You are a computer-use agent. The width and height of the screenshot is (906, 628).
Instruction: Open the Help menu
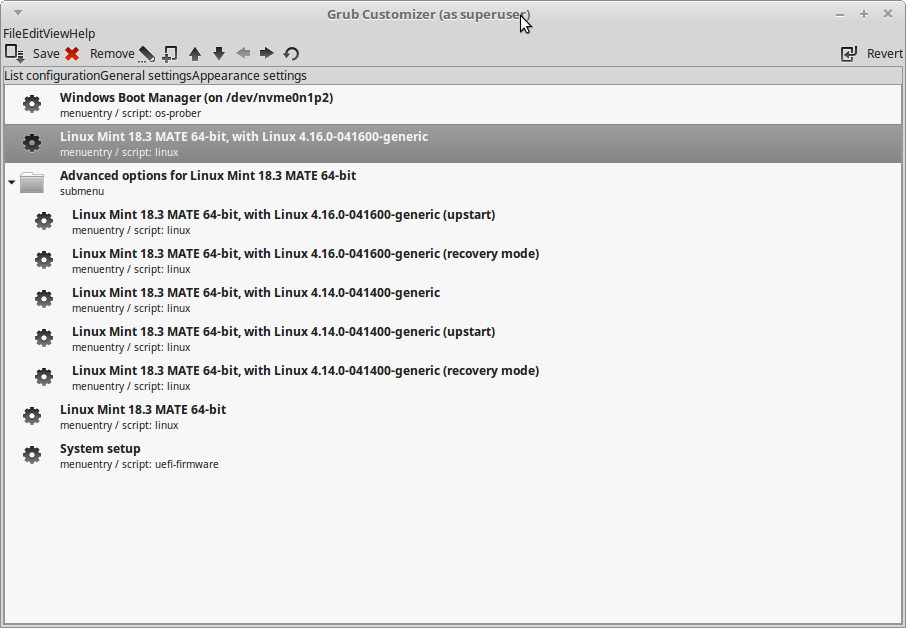coord(82,33)
